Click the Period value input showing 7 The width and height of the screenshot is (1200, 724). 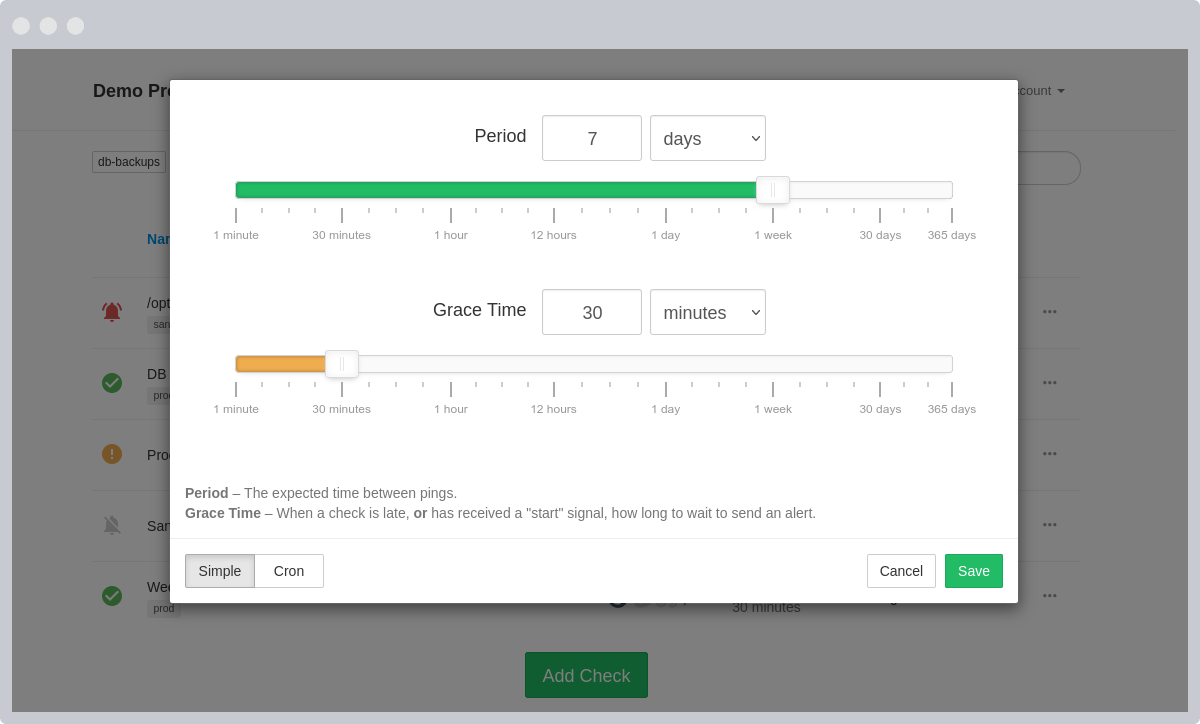591,138
